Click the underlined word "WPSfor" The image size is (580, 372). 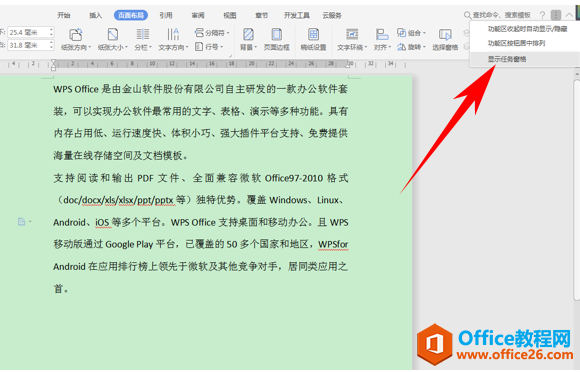[333, 244]
